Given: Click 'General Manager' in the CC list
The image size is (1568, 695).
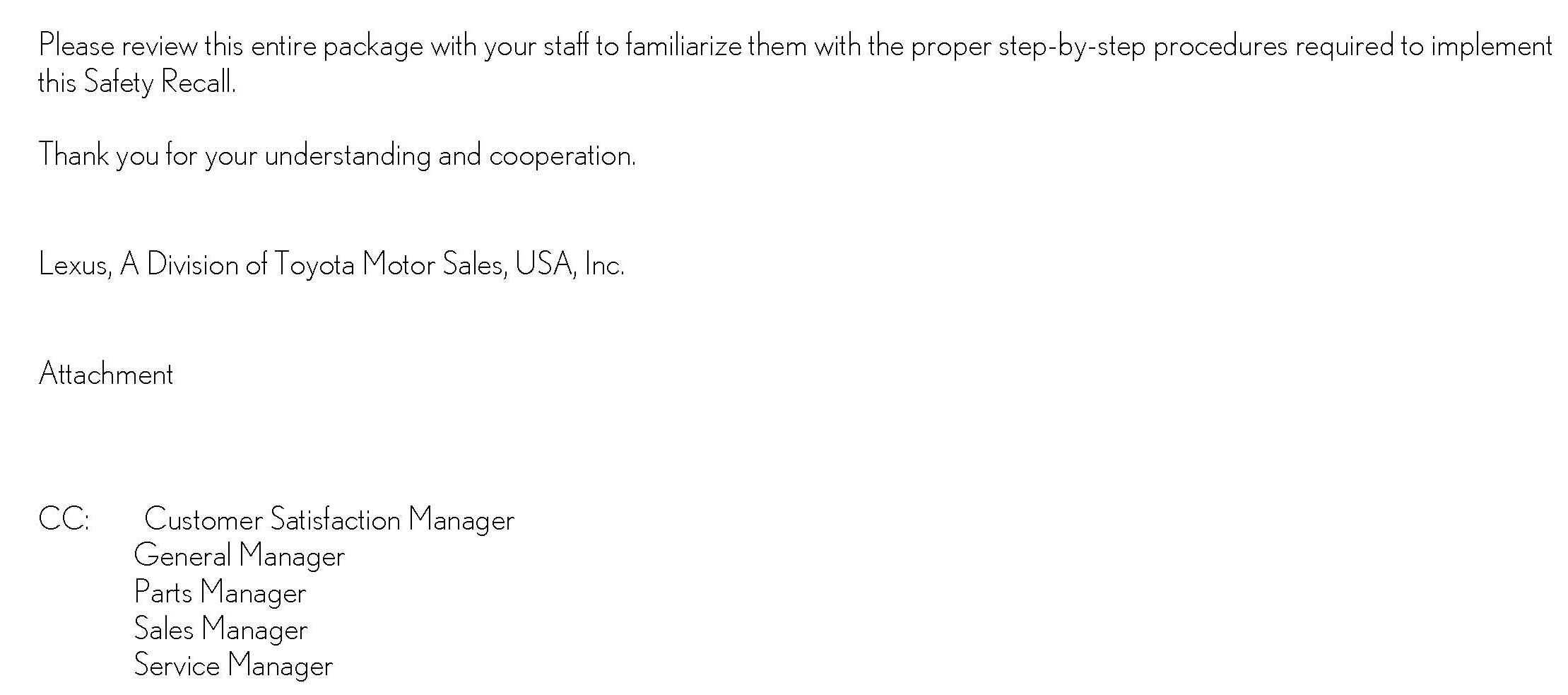Looking at the screenshot, I should [x=240, y=556].
